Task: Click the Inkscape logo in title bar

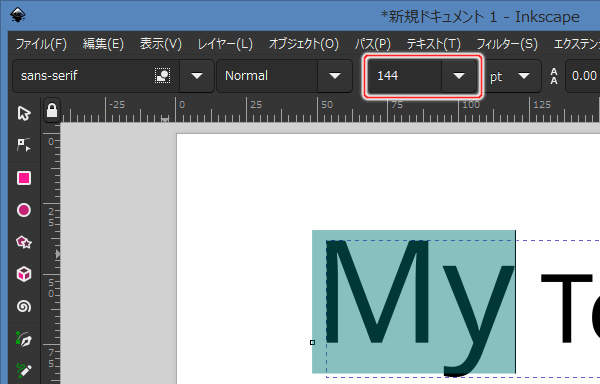Action: [18, 15]
